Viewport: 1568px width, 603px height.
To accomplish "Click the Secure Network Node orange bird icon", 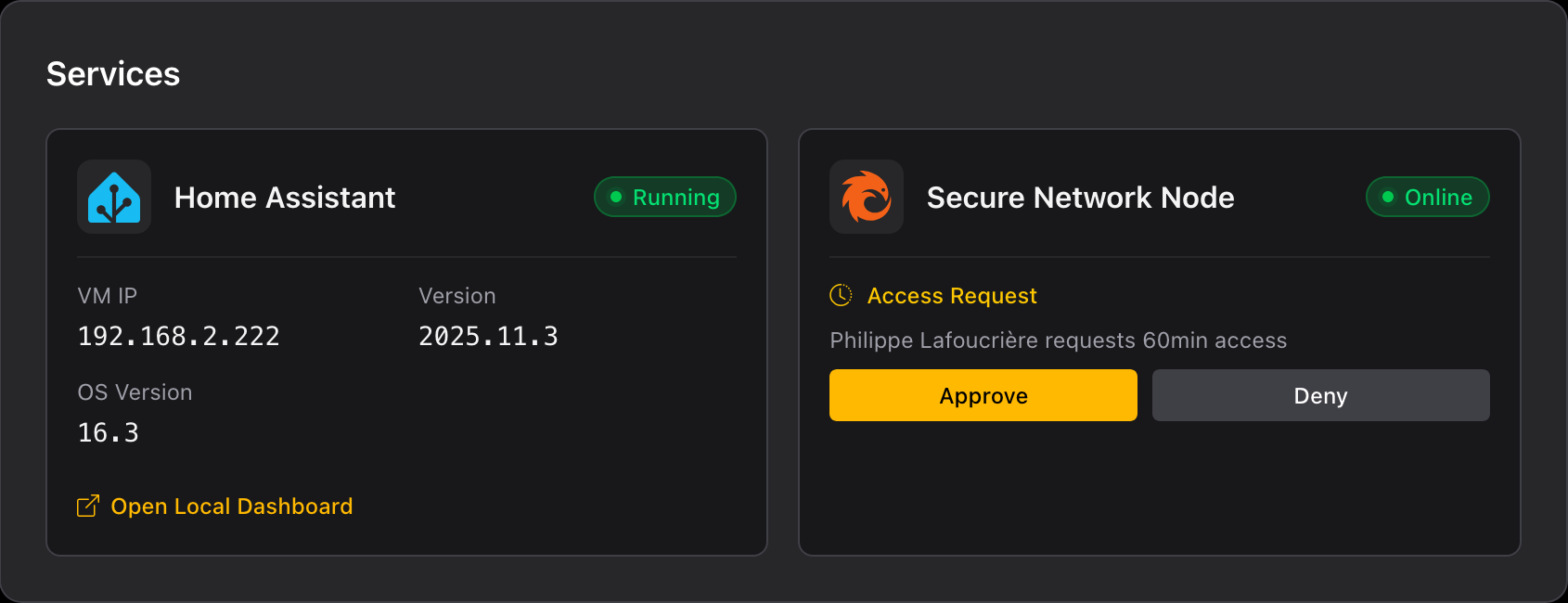I will tap(866, 197).
